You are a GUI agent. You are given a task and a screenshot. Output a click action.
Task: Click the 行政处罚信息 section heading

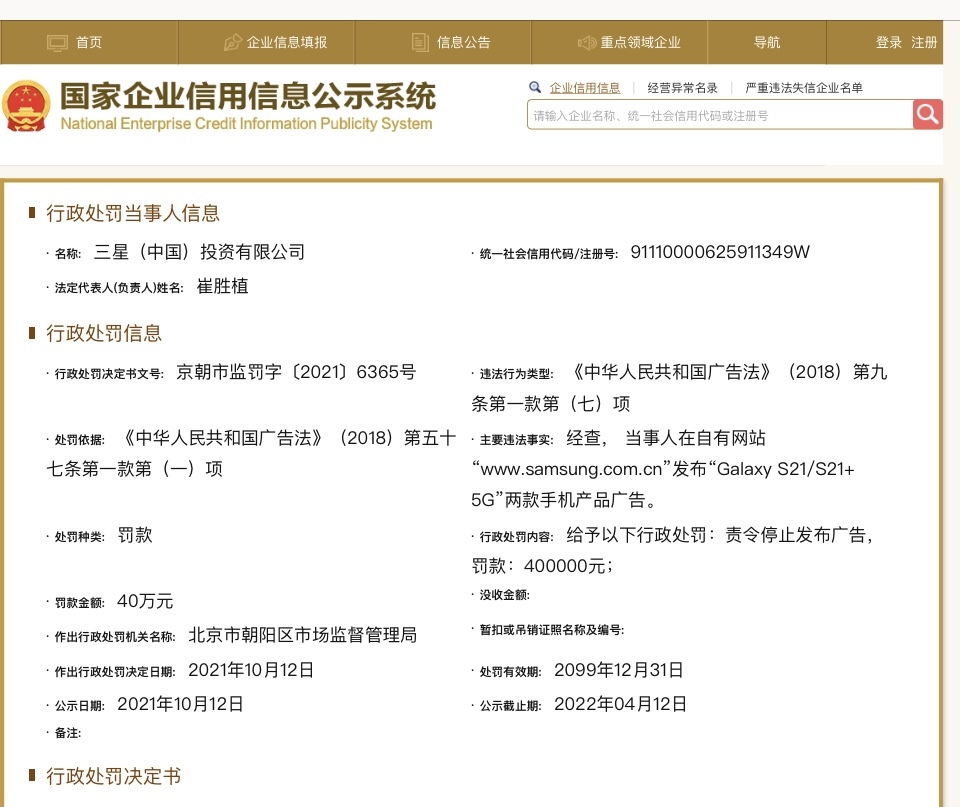point(104,333)
